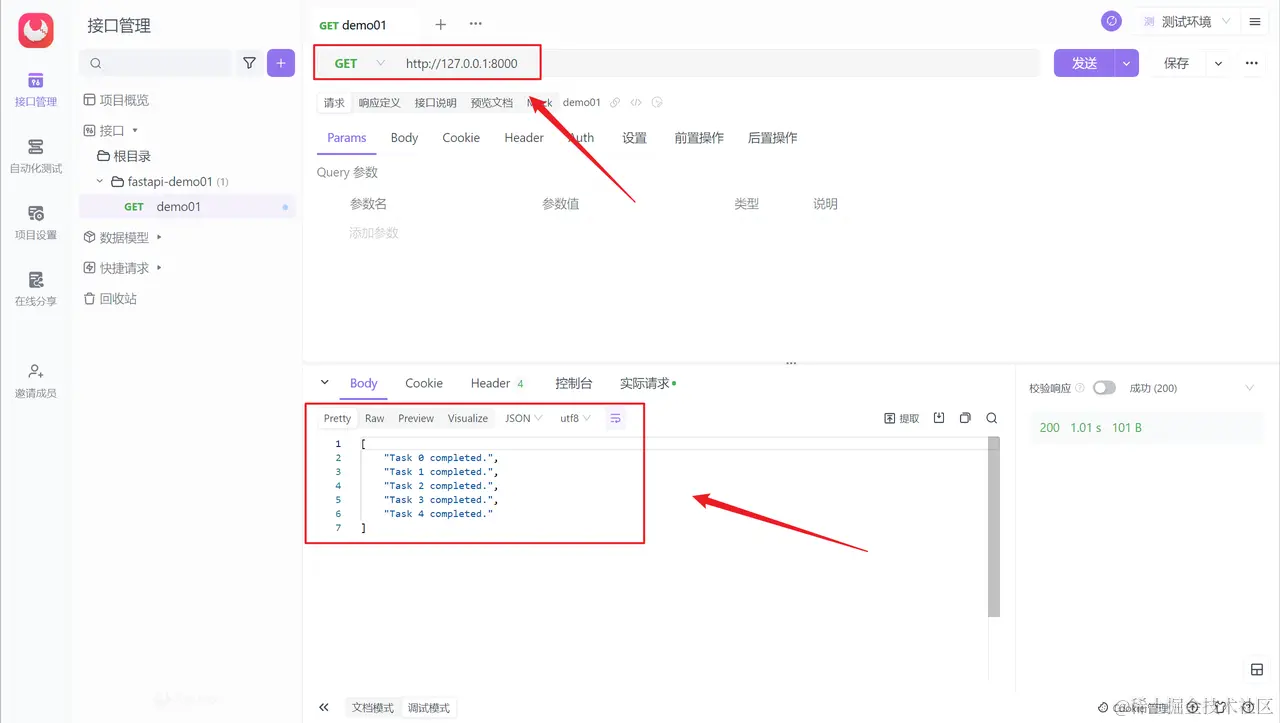Collapse the response panel chevron
This screenshot has height=723, width=1280.
pyautogui.click(x=324, y=383)
